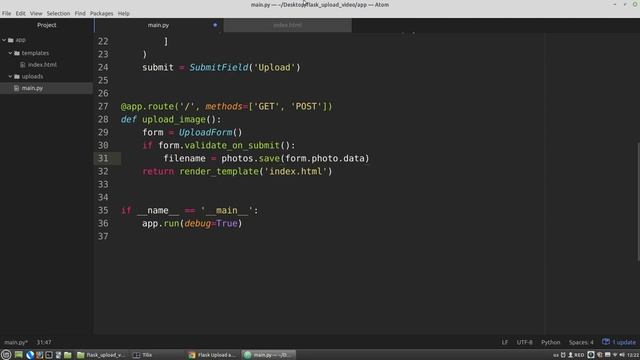The image size is (640, 360).
Task: Launch the terminal icon in taskbar
Action: click(49, 355)
